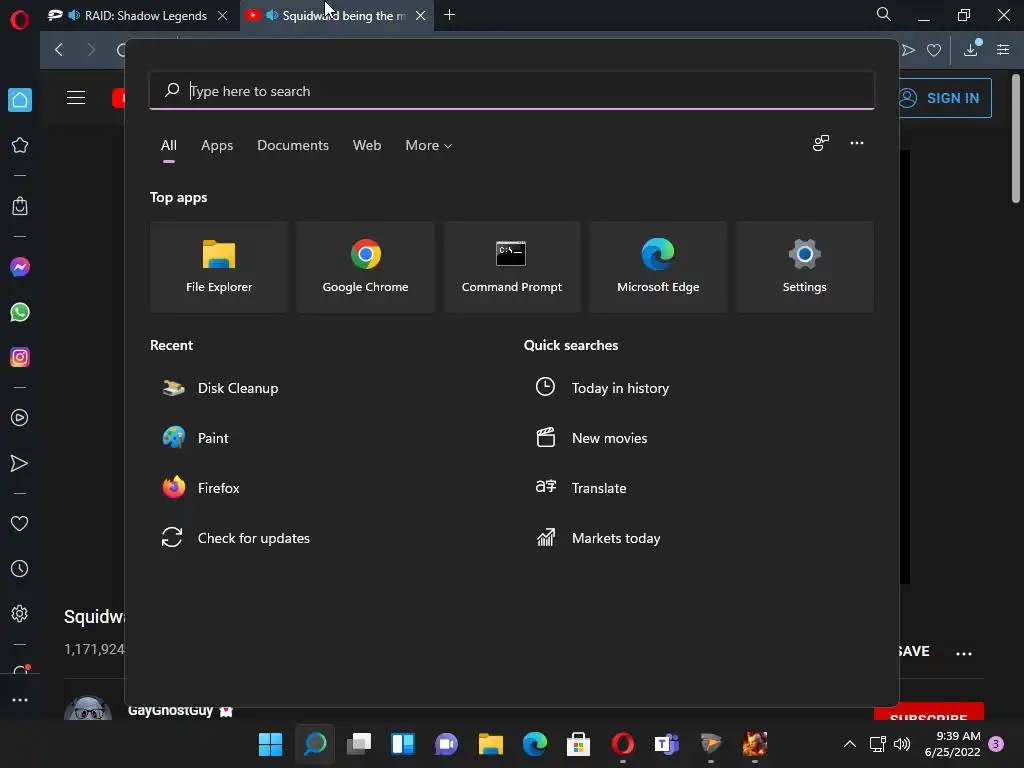Open clock and date flyout
Screen dimensions: 1024x768
[x=952, y=744]
